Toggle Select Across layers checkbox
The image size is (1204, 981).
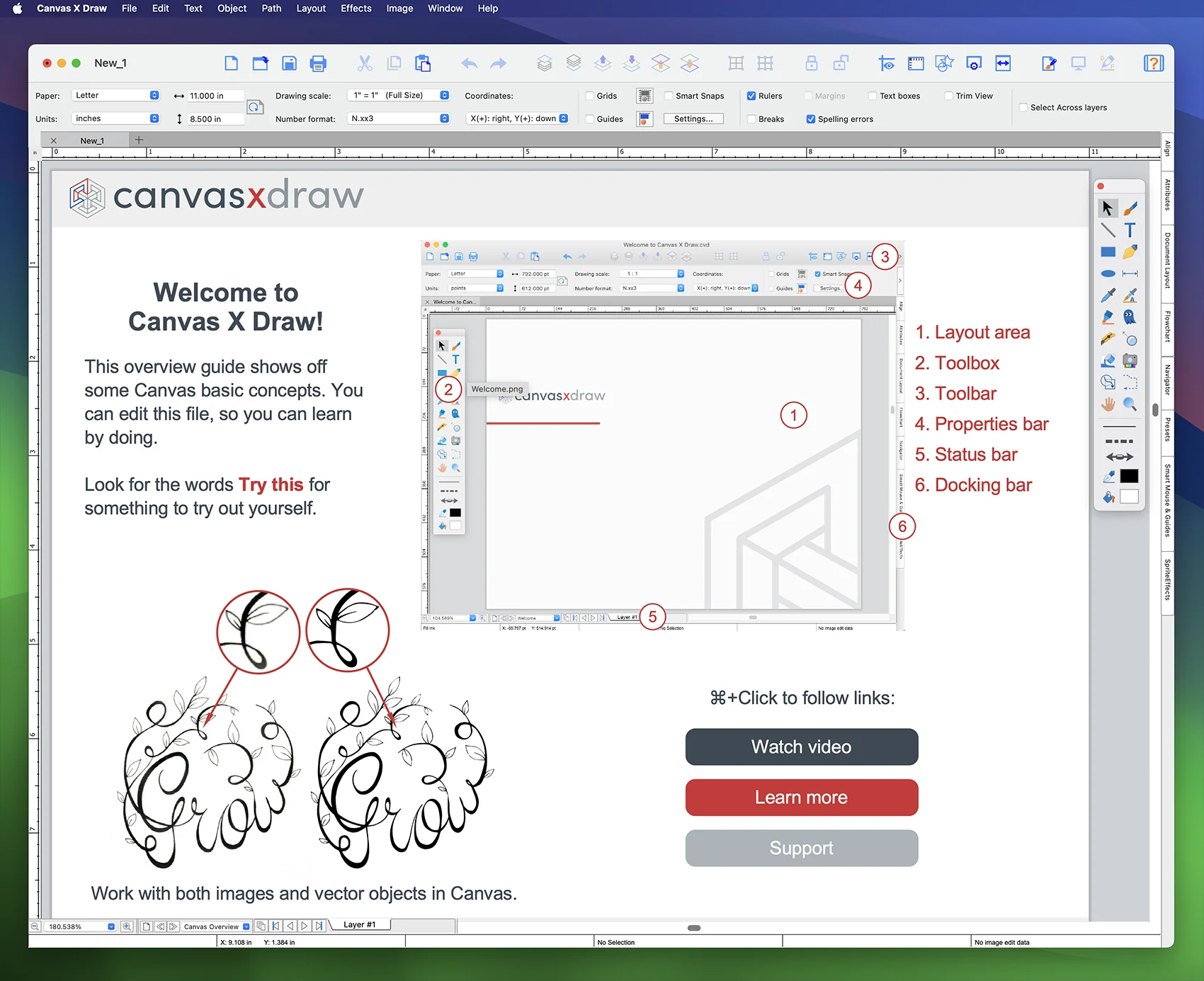point(1023,108)
